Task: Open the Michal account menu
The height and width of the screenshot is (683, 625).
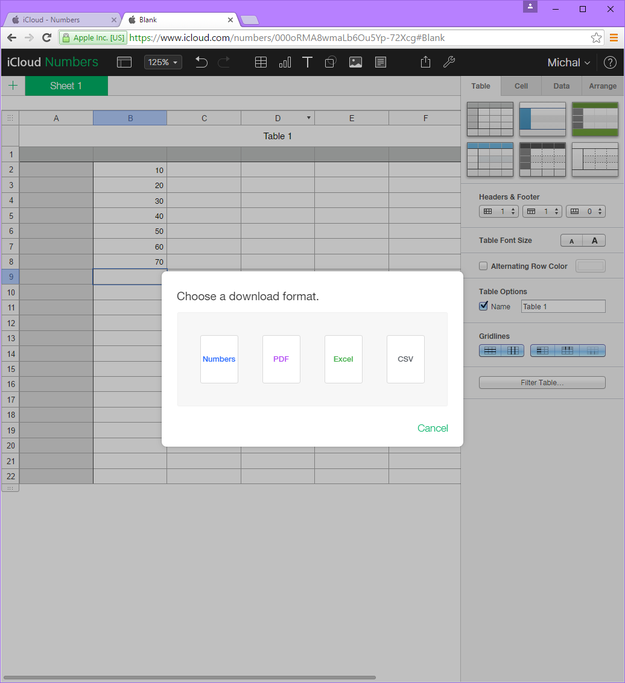Action: (x=568, y=62)
